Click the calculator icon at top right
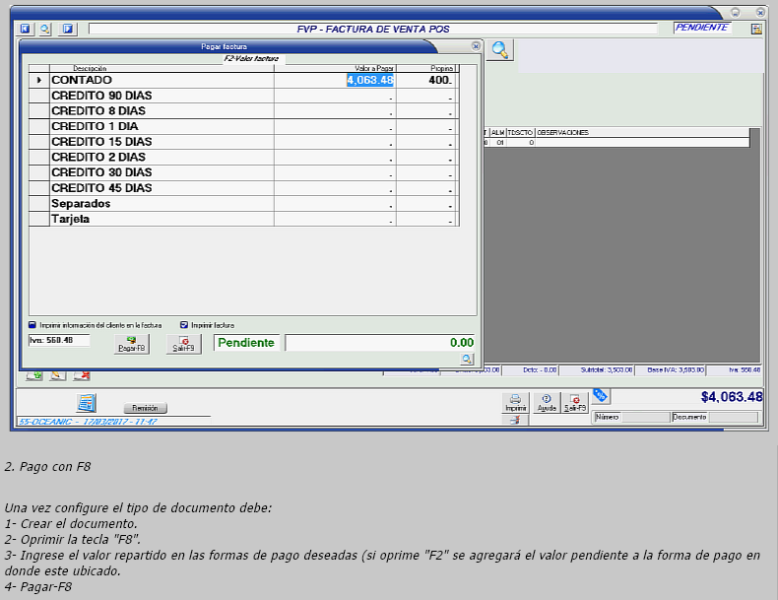Screen dimensions: 778x600 click(756, 28)
